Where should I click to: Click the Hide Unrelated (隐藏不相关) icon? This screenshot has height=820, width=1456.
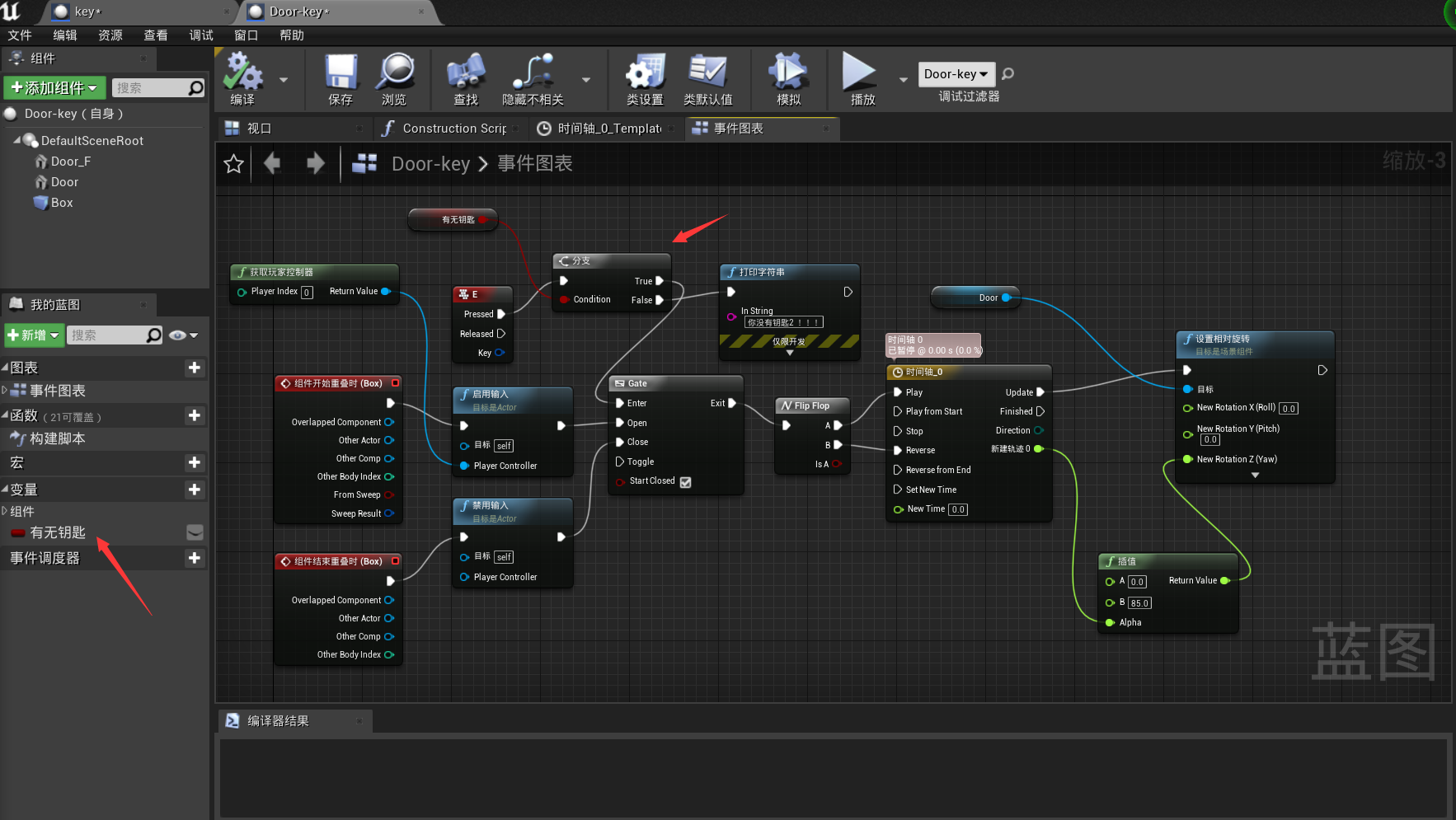point(533,73)
